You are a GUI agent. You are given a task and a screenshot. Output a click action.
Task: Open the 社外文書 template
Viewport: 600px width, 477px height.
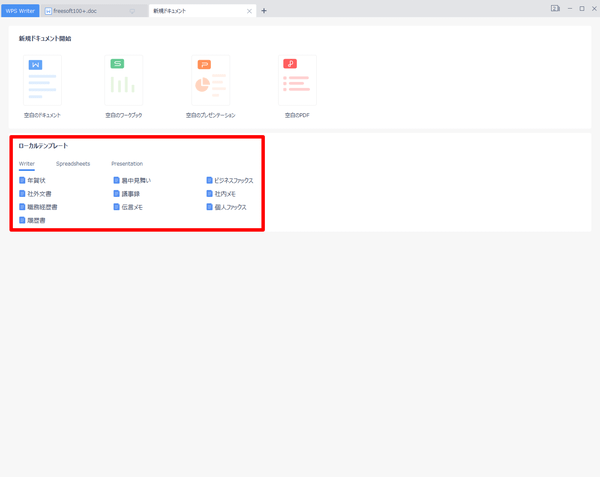tap(40, 194)
